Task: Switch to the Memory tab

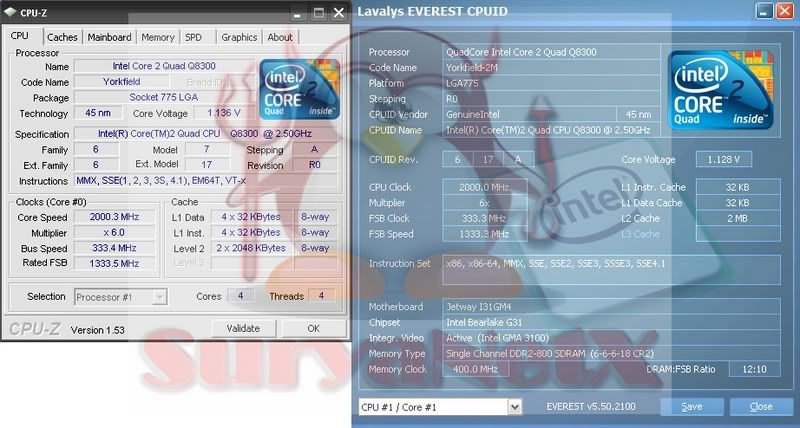Action: pos(158,37)
